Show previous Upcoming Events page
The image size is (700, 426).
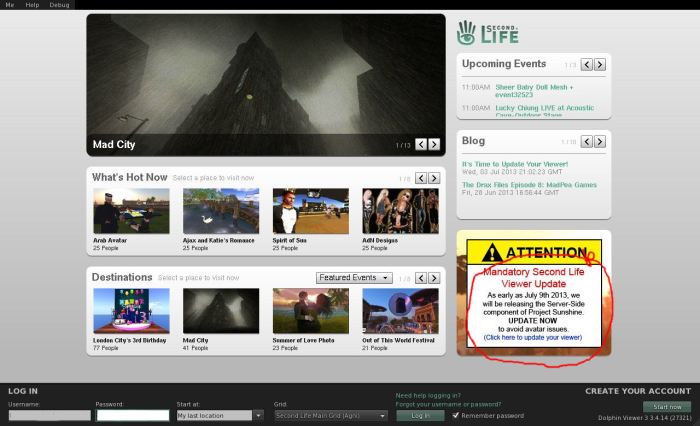(586, 65)
